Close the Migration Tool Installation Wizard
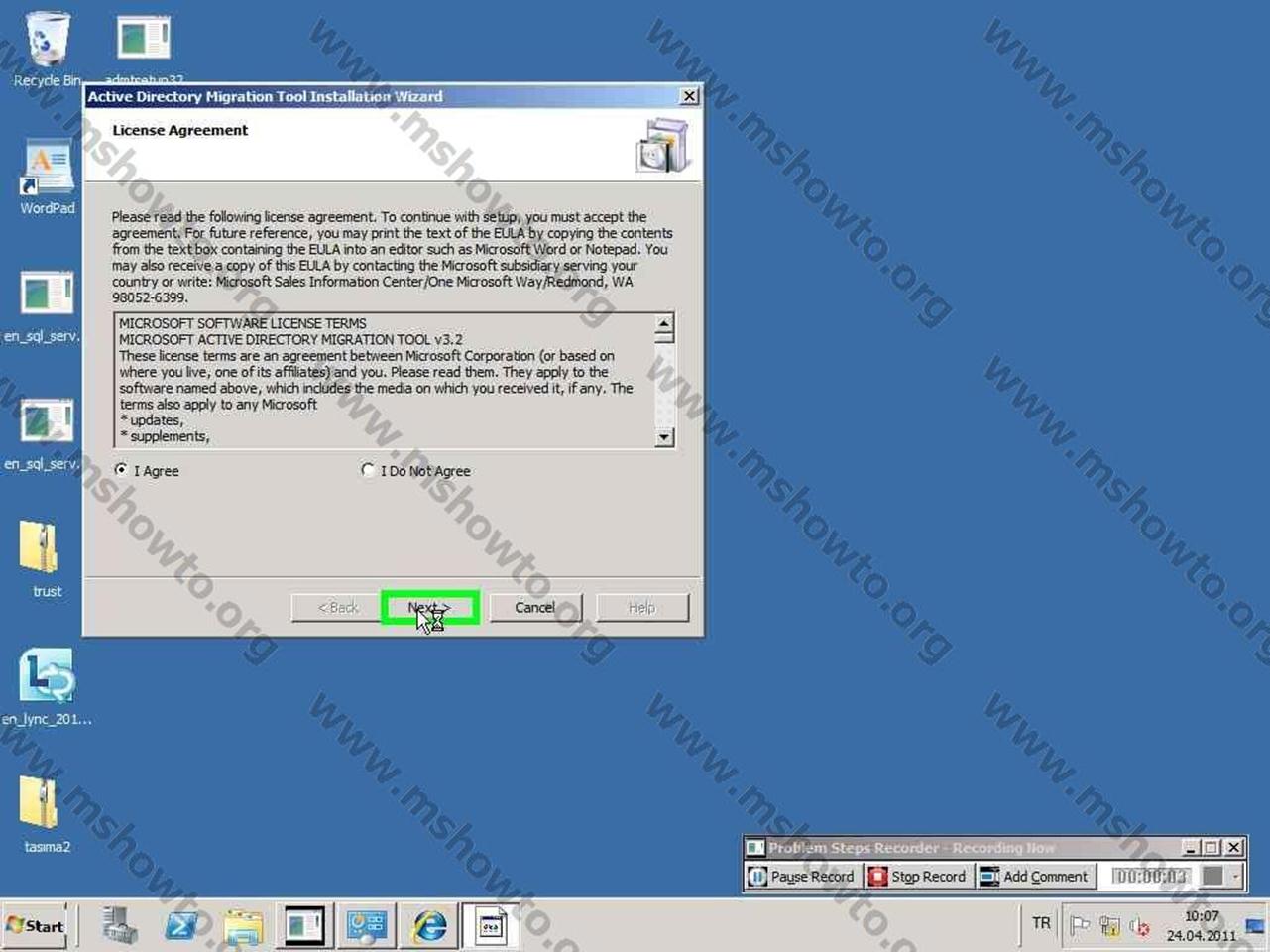Screen dimensions: 1270x952 point(689,96)
